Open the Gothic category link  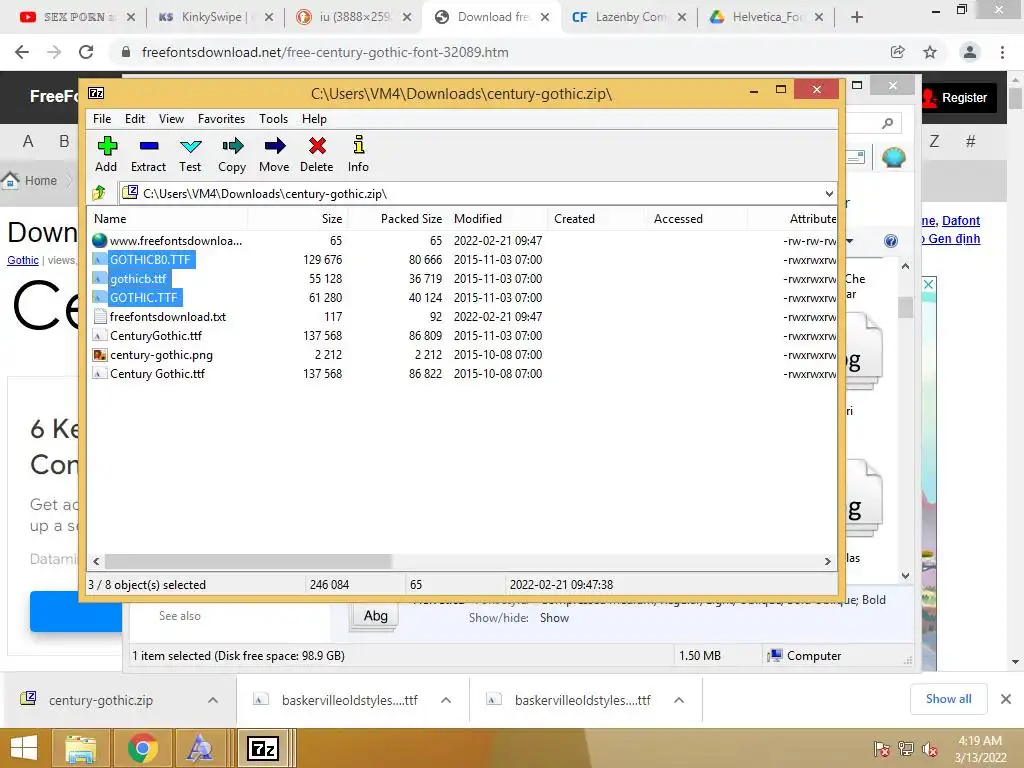coord(23,260)
